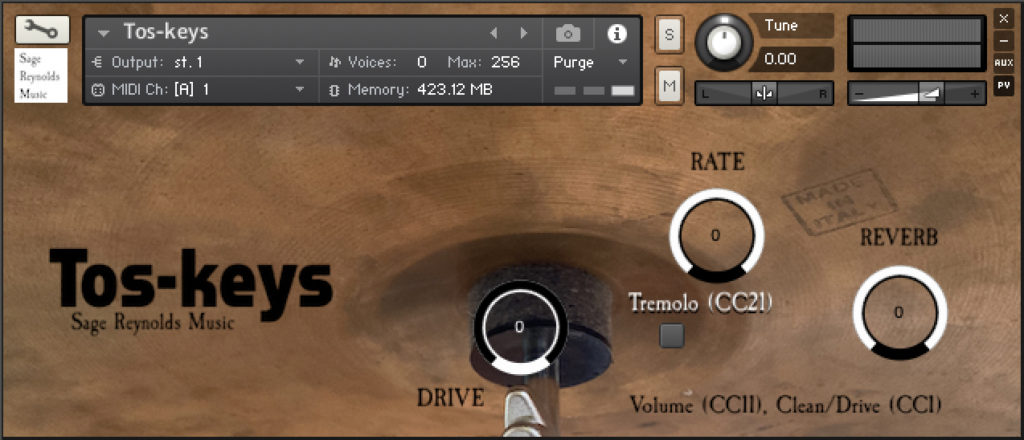
Task: Open the wrench edit mode button
Action: (x=42, y=29)
